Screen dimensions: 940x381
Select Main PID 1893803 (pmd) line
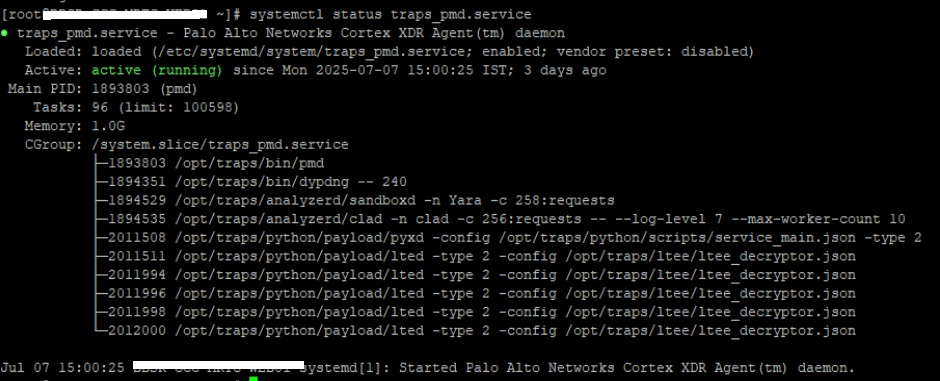(103, 89)
